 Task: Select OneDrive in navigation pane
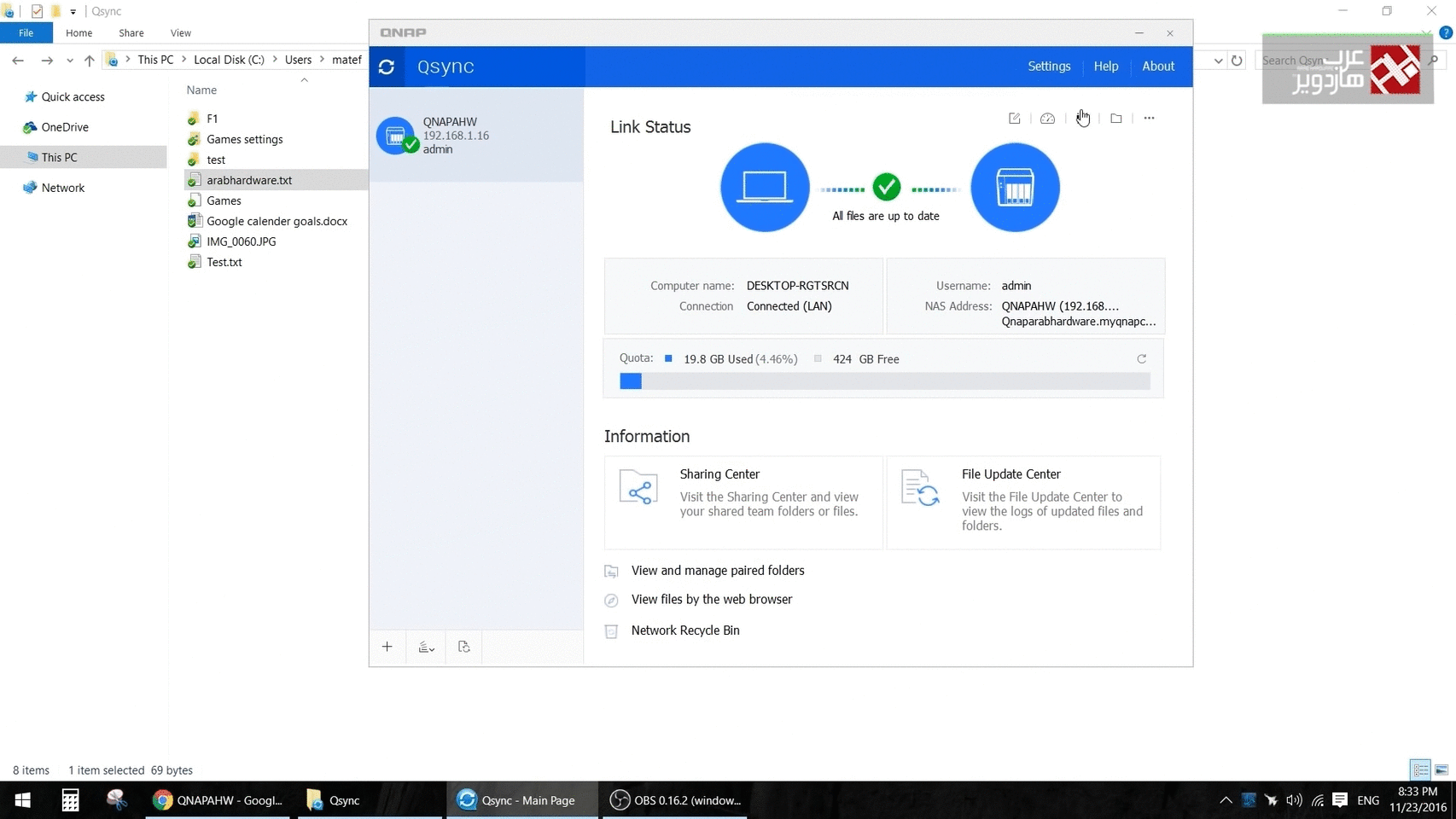tap(65, 127)
